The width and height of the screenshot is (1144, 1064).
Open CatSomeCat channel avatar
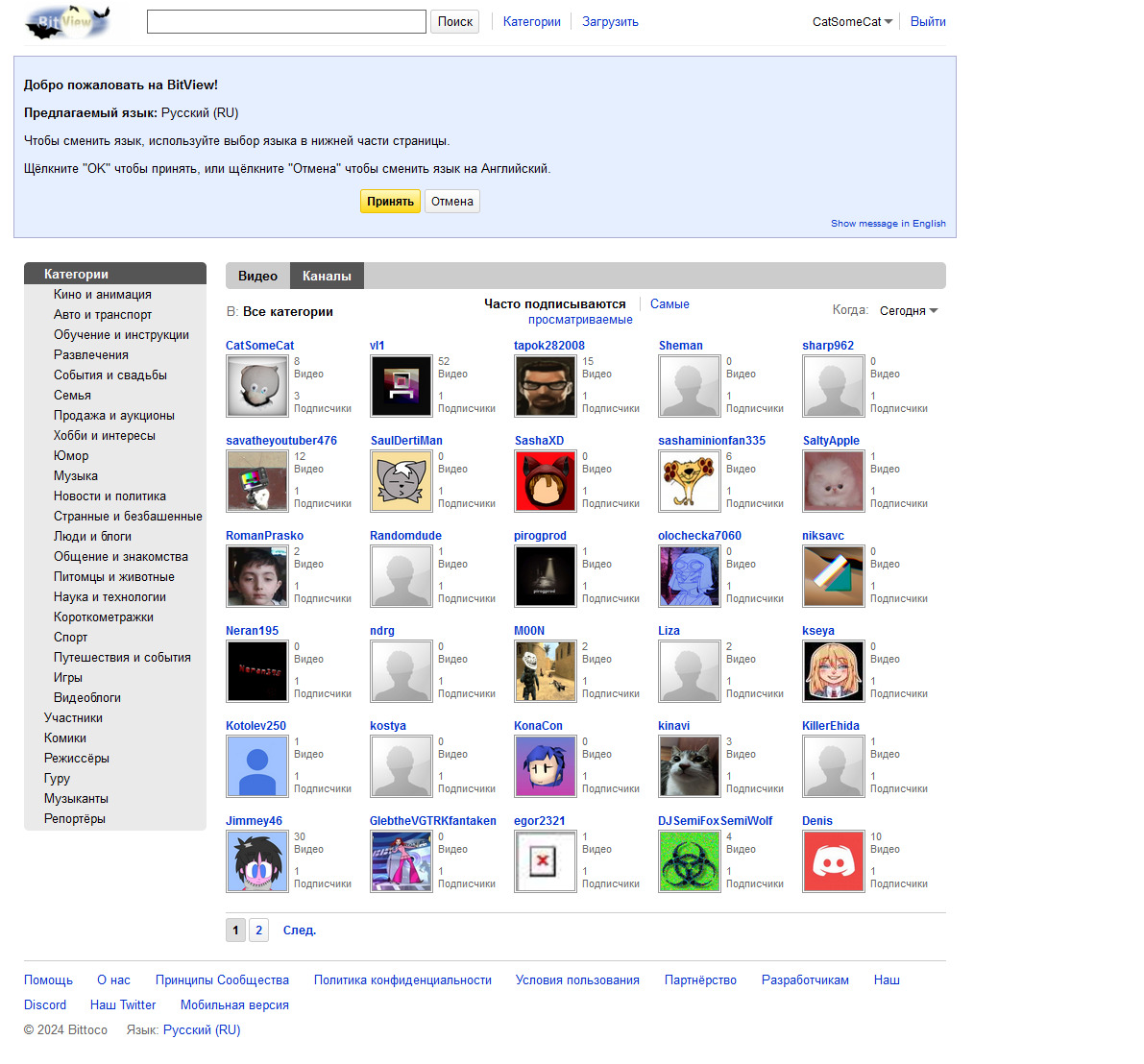[x=256, y=386]
